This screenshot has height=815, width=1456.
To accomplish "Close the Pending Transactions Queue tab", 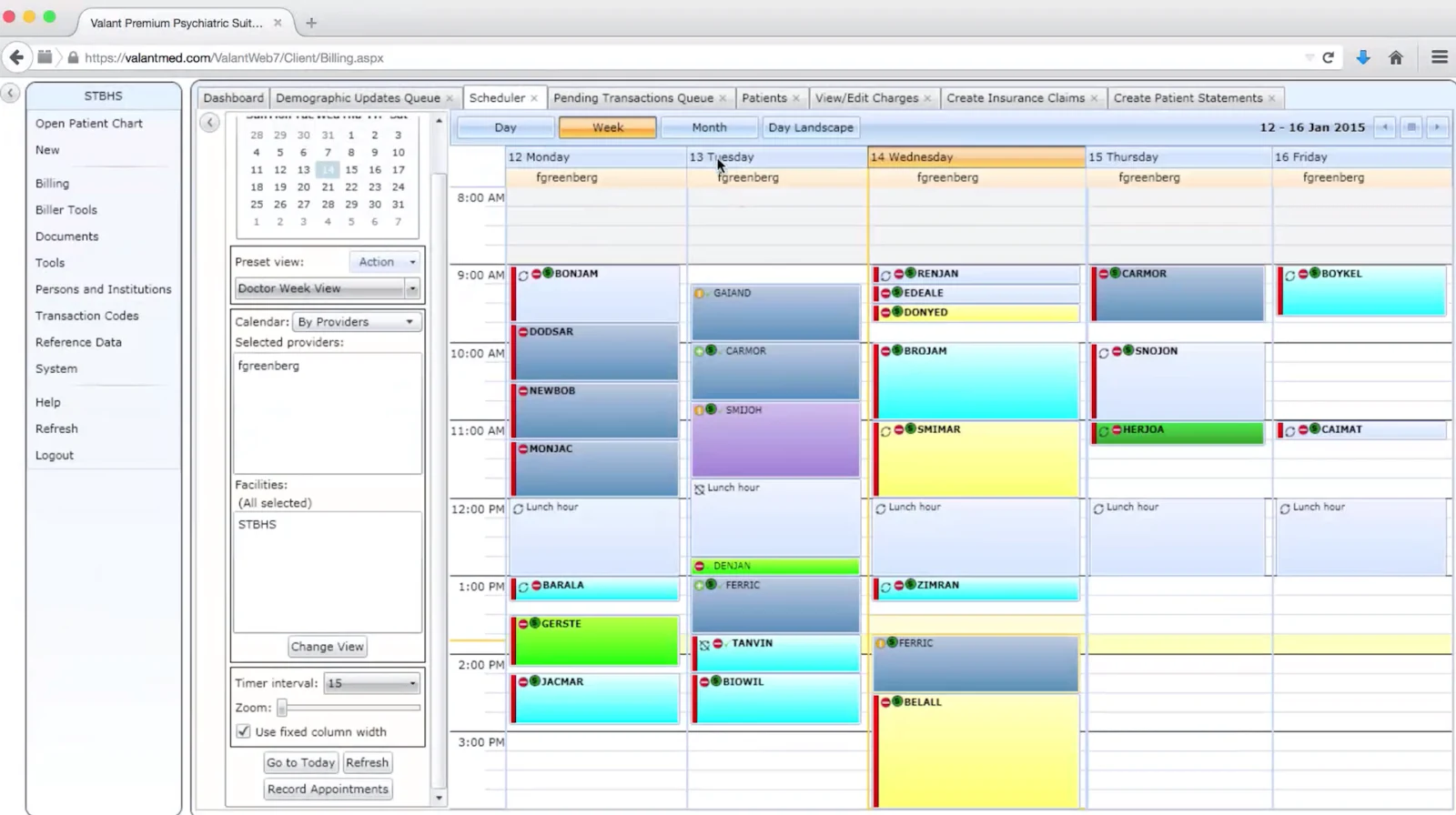I will coord(723,98).
